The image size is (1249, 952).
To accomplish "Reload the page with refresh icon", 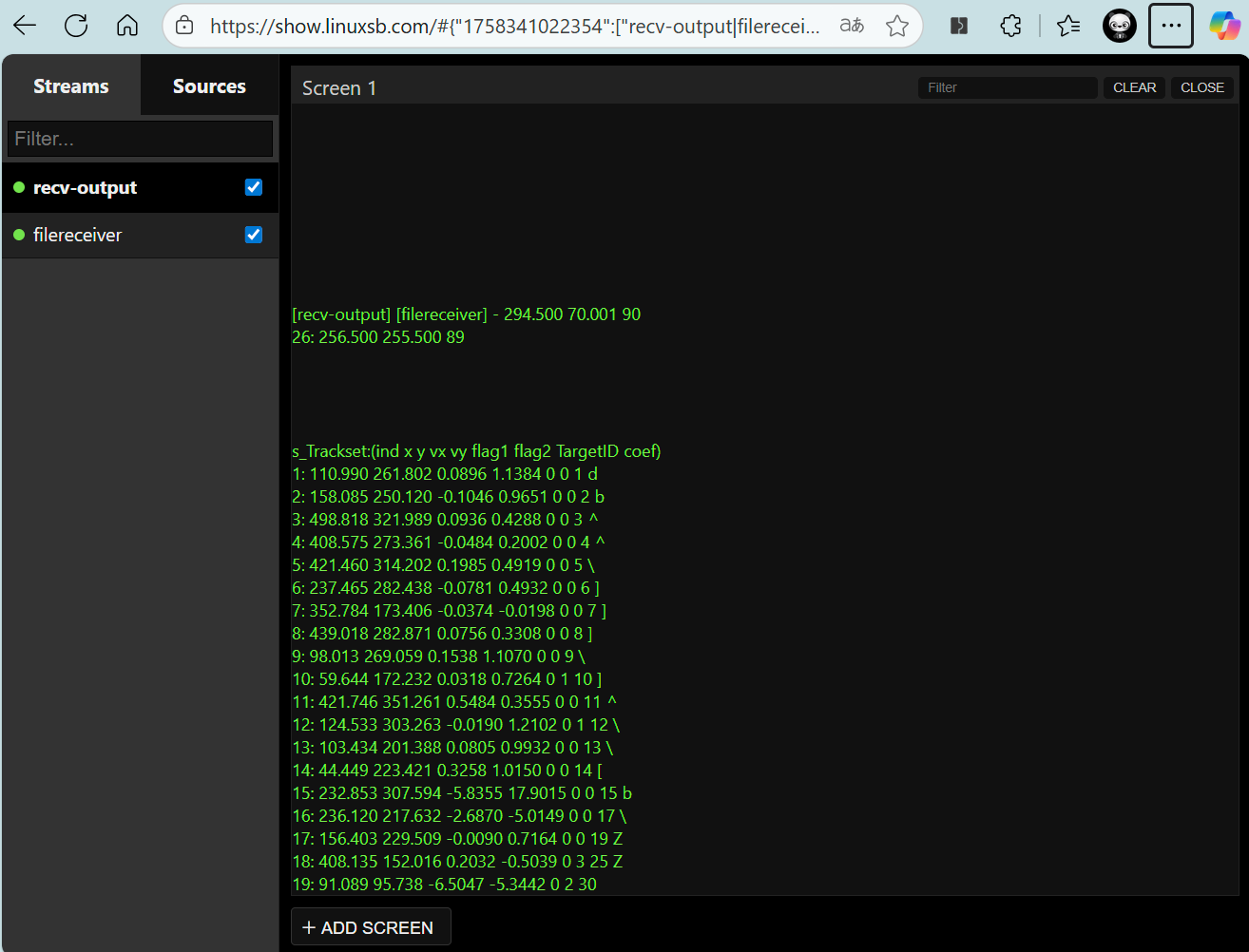I will coord(76,27).
